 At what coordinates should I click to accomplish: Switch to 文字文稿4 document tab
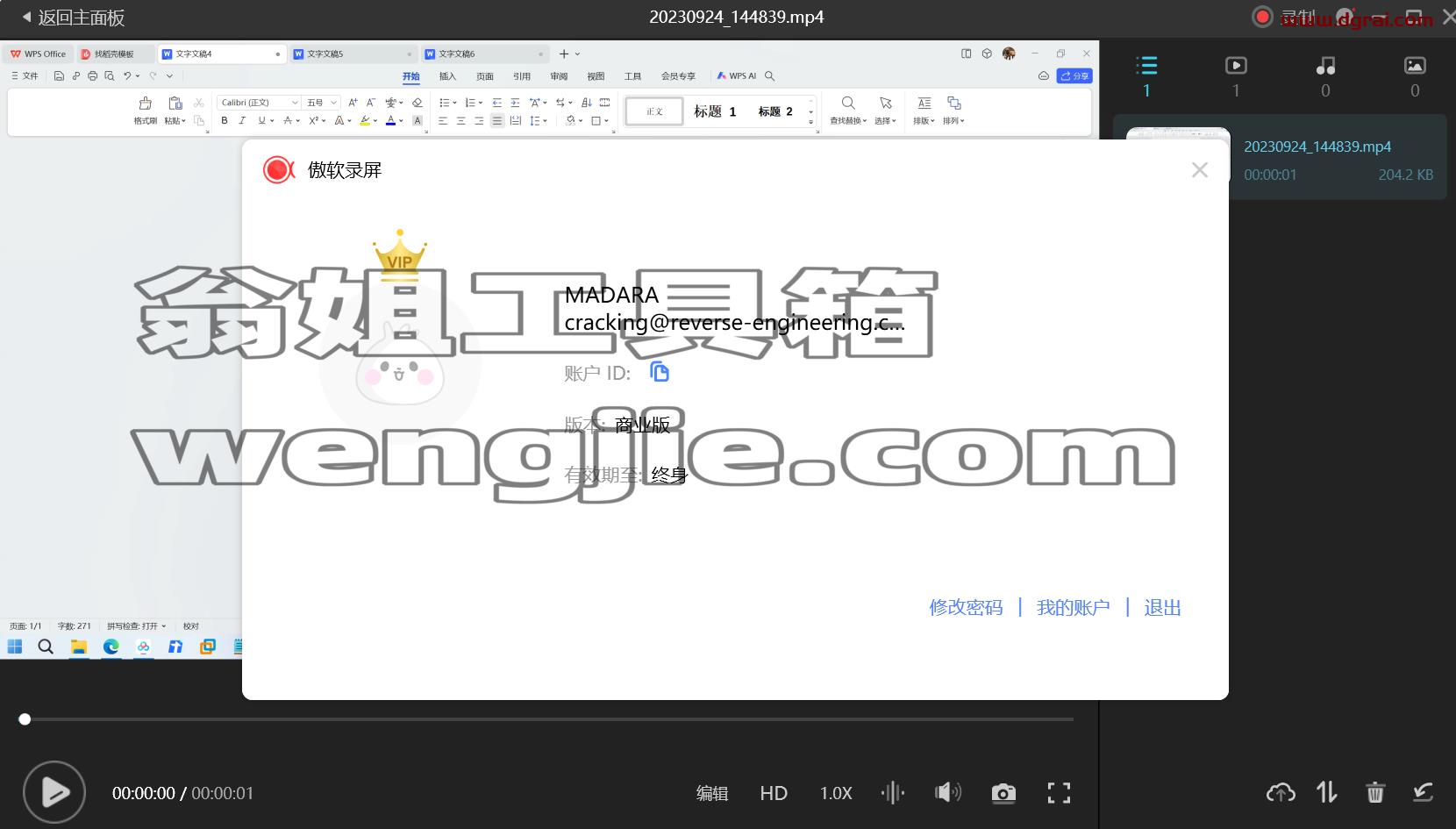[x=222, y=54]
